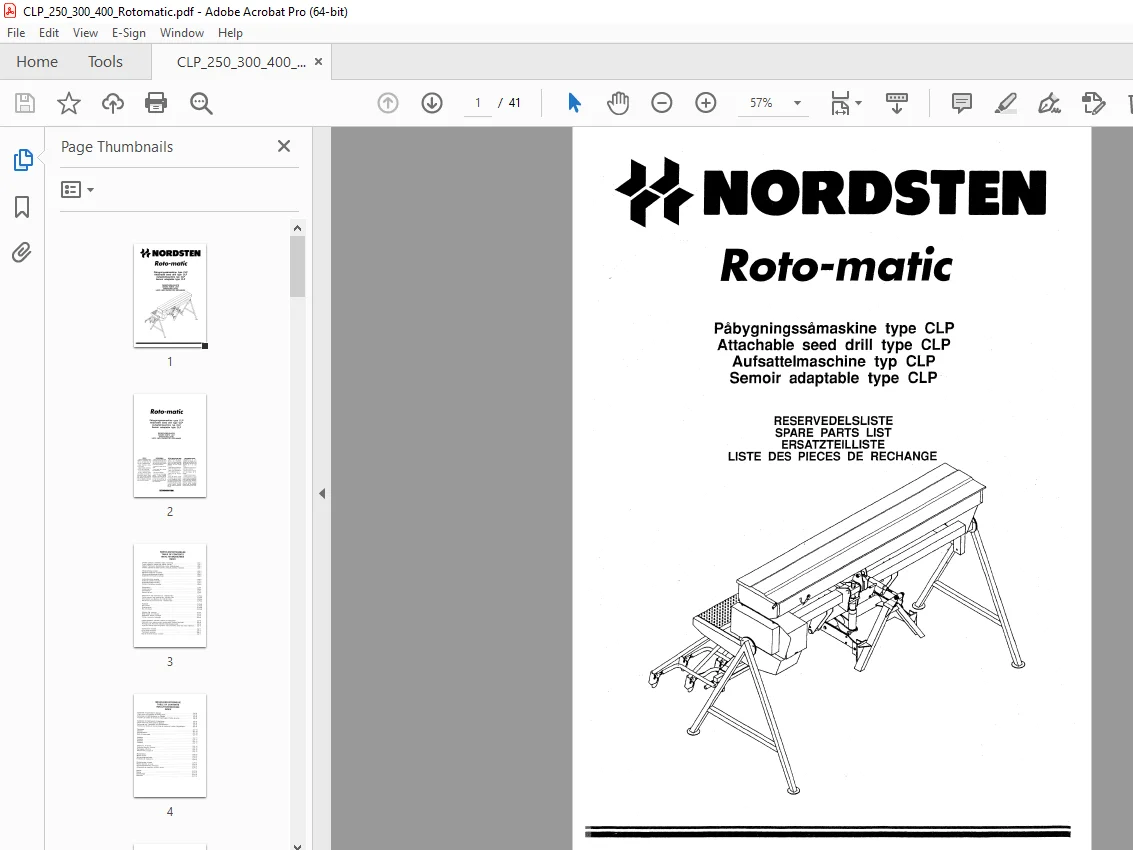Open the Help menu
The width and height of the screenshot is (1133, 850).
point(231,33)
